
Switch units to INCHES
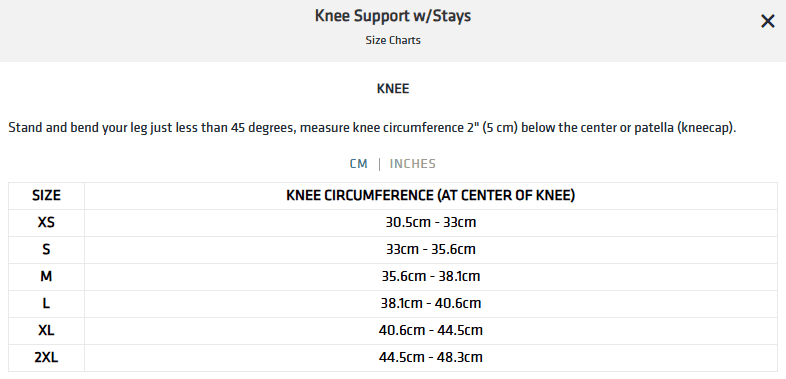[413, 164]
